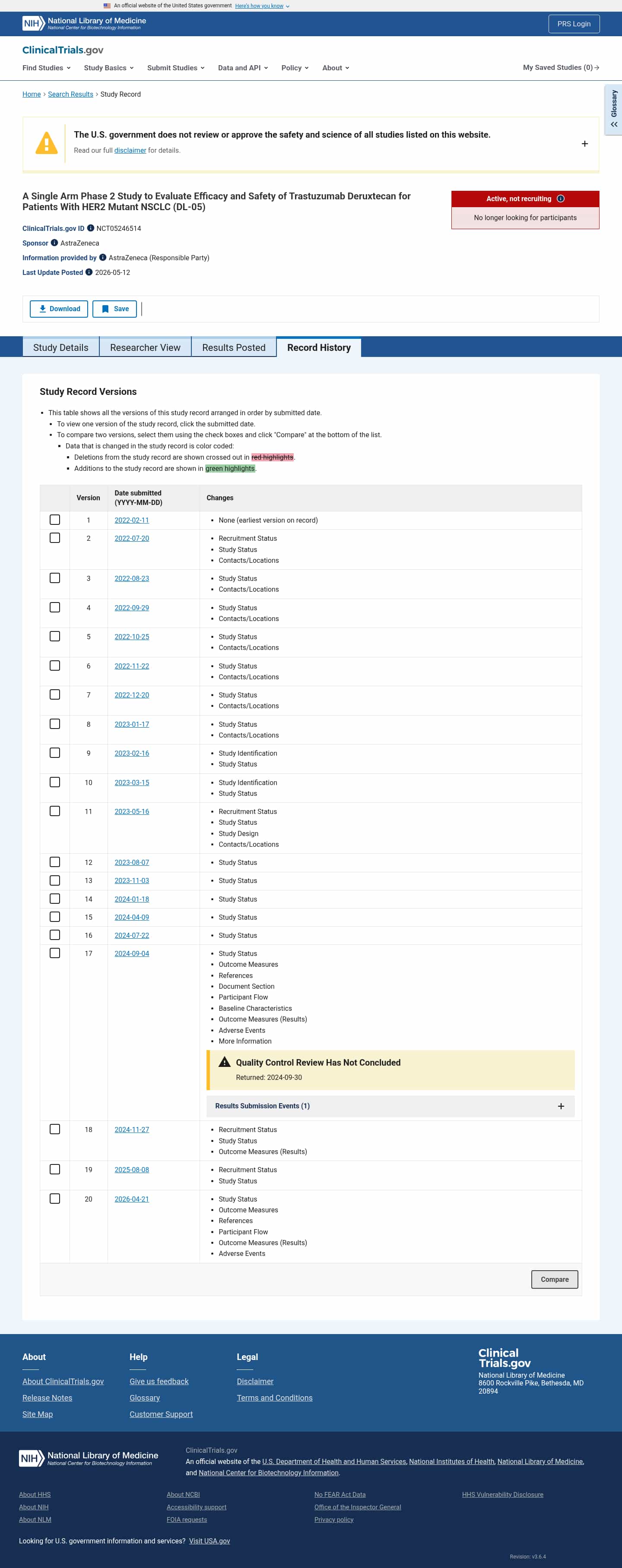
Task: Click the footer NIH National Library of Medicine logo
Action: click(89, 1458)
